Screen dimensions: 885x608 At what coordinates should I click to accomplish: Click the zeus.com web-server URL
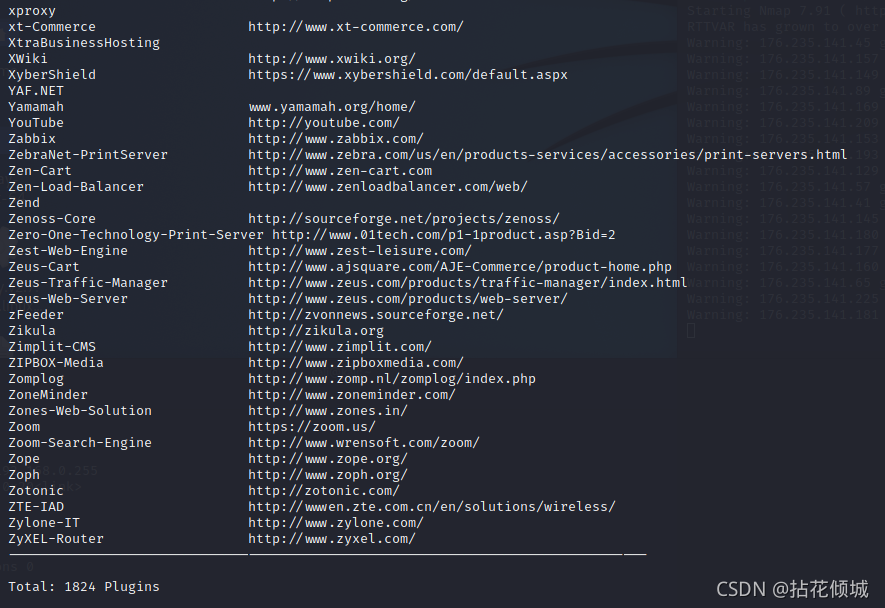coord(408,299)
